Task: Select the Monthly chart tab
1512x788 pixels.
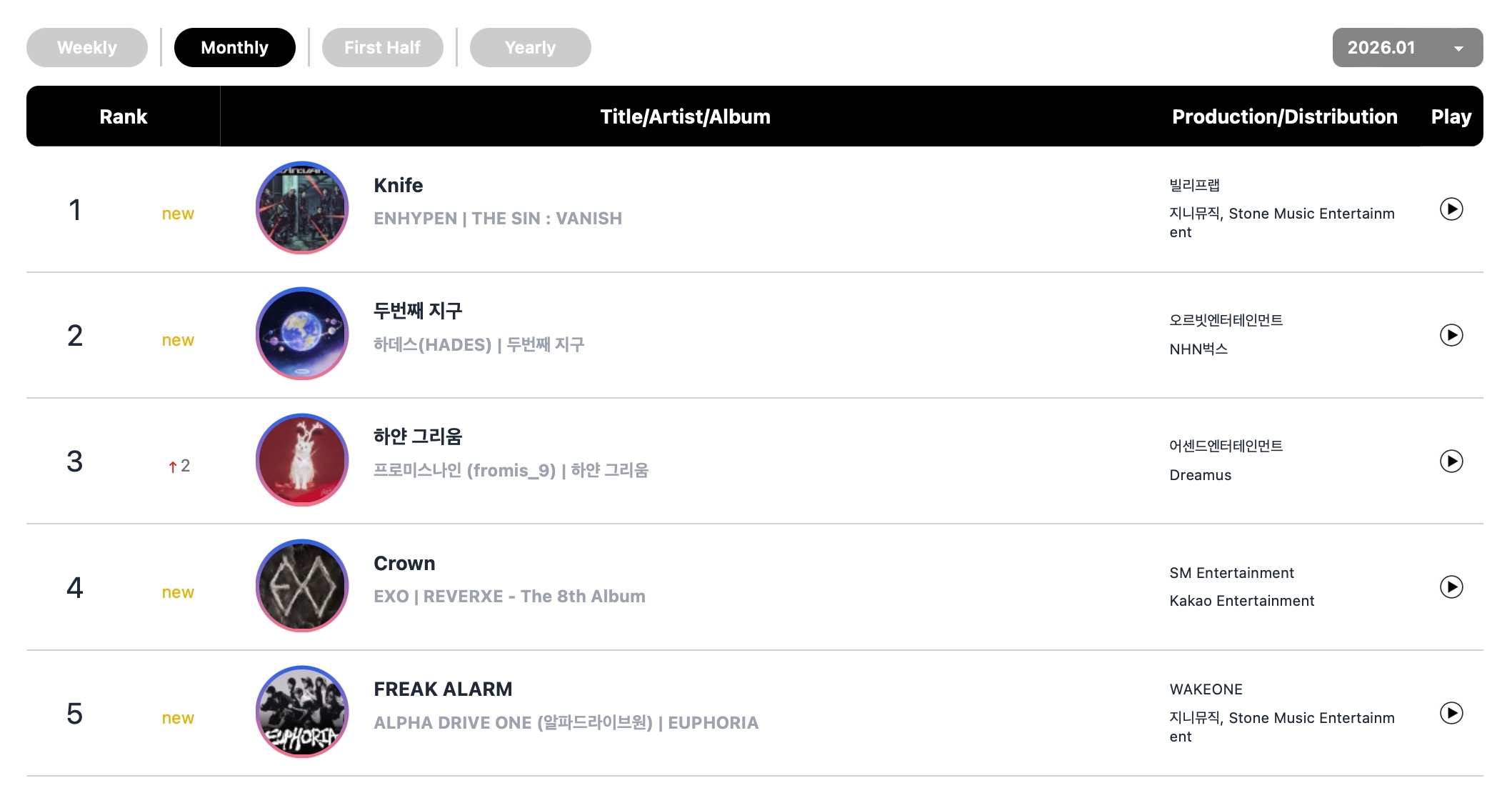Action: click(x=234, y=48)
